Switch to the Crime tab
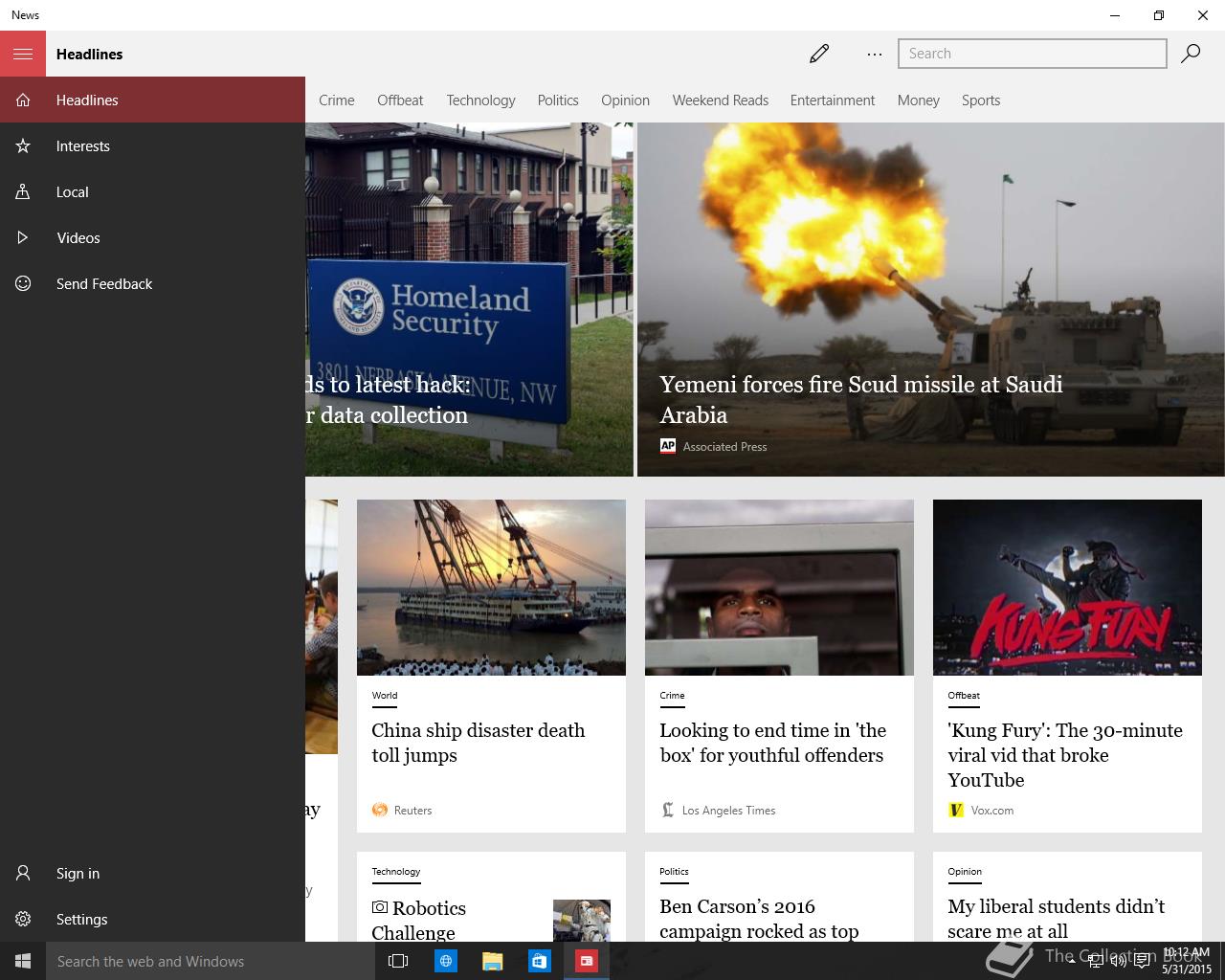The image size is (1225, 980). click(x=337, y=100)
